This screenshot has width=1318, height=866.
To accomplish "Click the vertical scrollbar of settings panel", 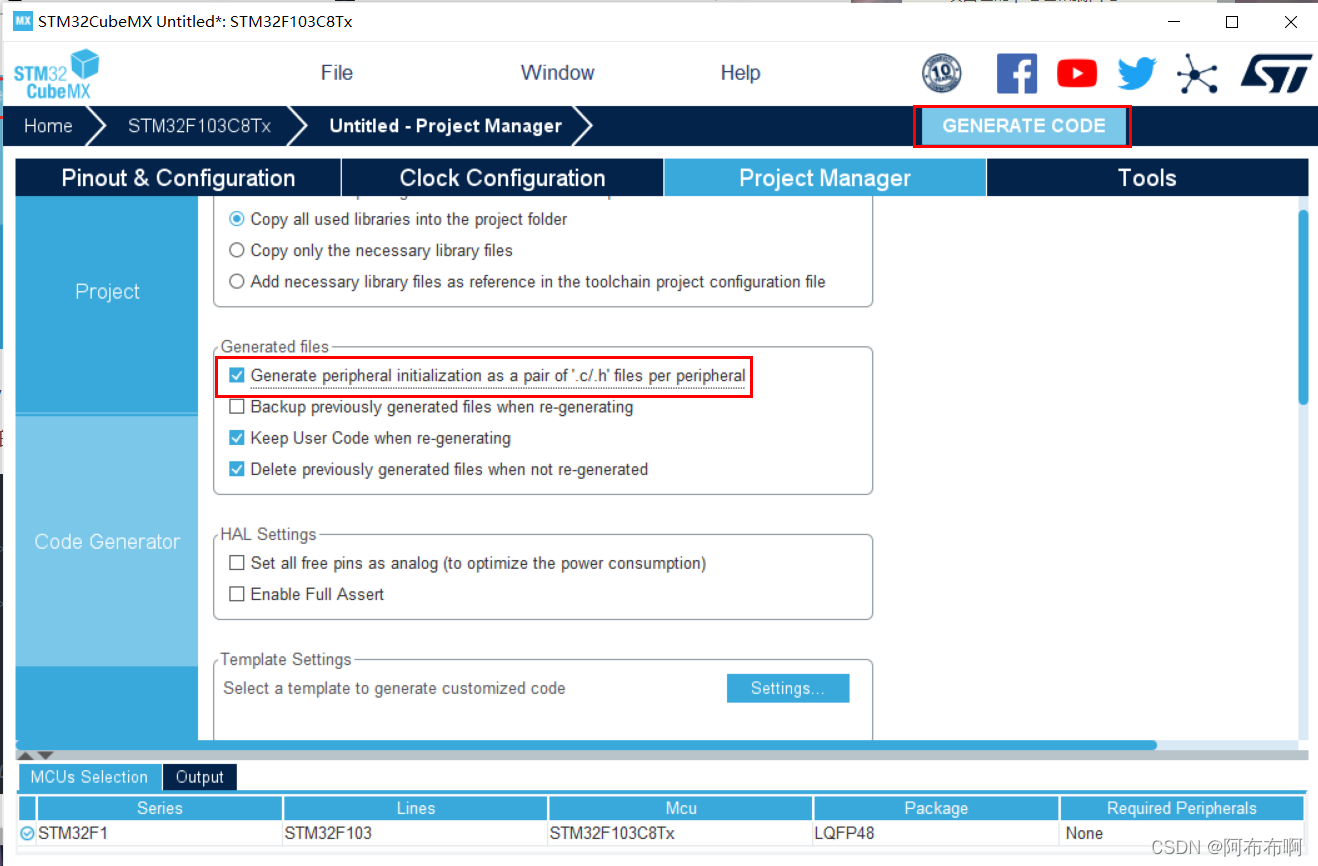I will coord(1303,307).
